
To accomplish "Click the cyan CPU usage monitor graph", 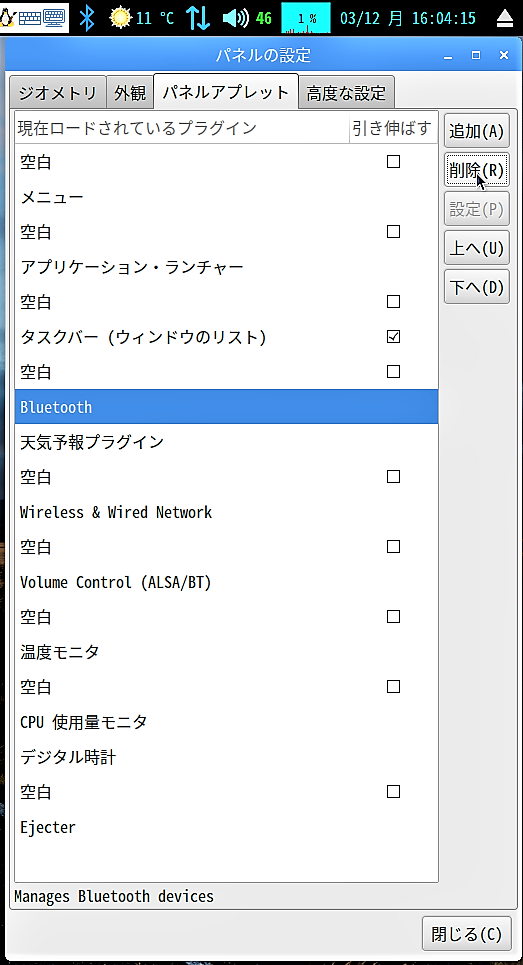I will coord(306,18).
